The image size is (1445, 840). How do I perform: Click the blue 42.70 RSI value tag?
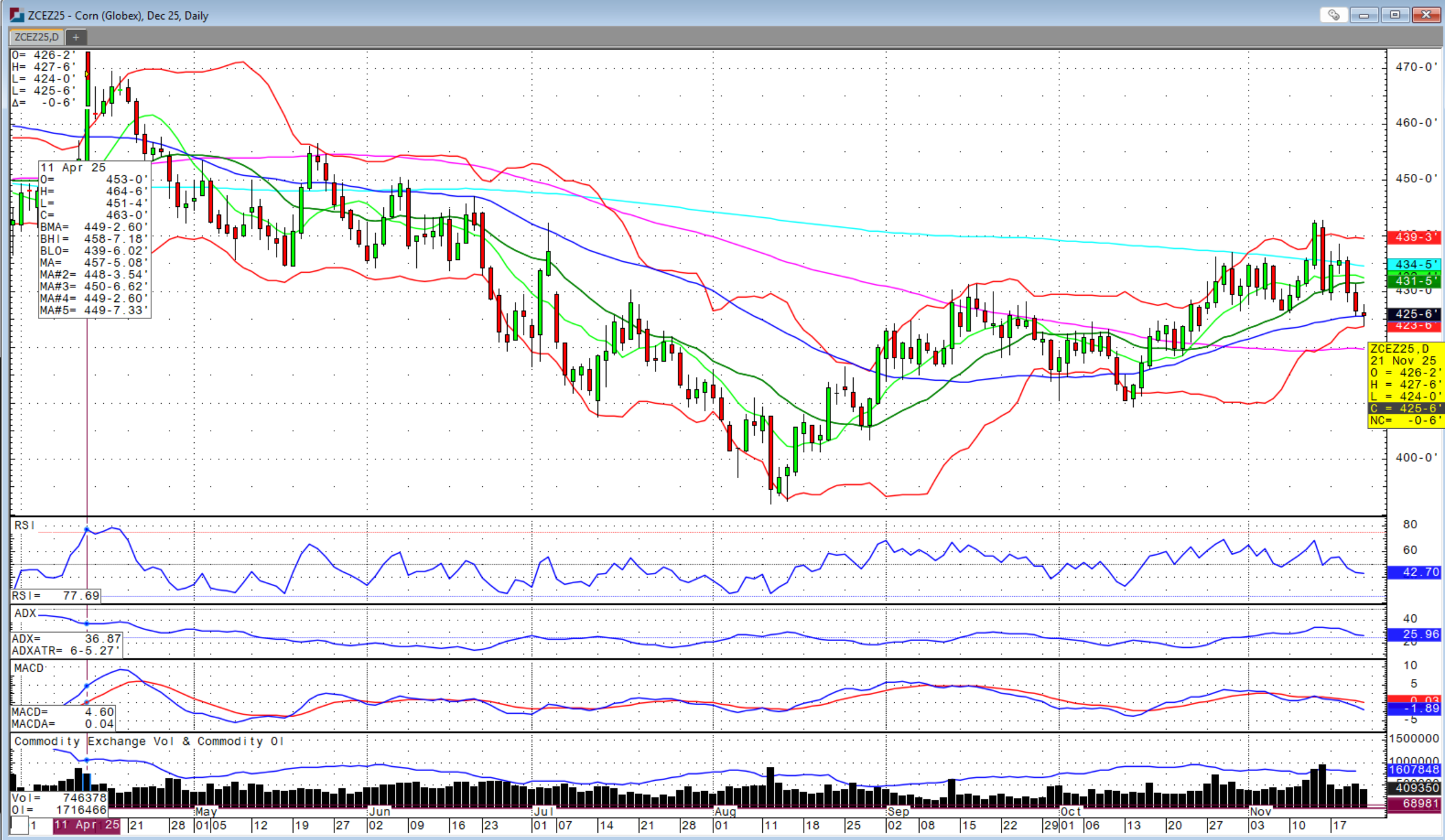[1413, 572]
